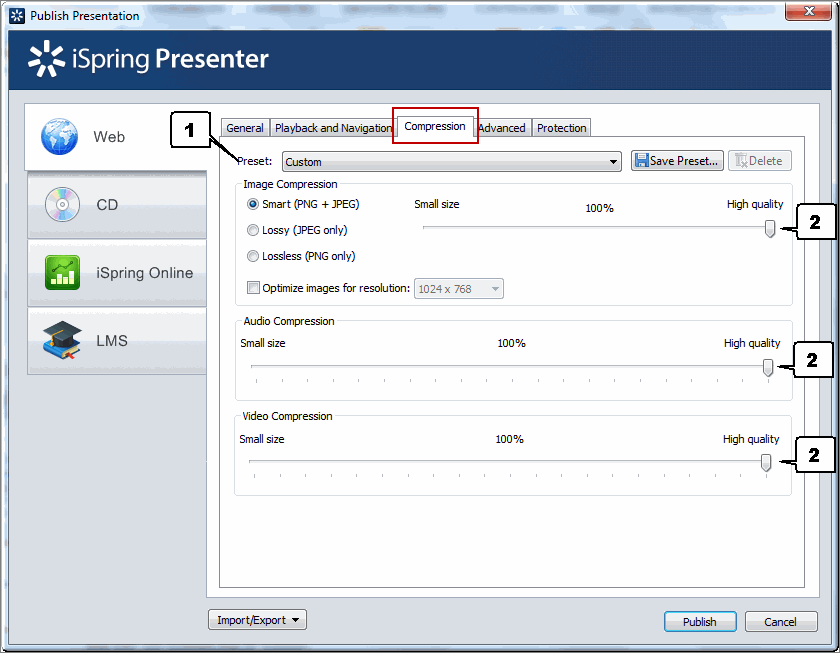The height and width of the screenshot is (653, 840).
Task: Click Audio Compression group title
Action: [x=289, y=321]
